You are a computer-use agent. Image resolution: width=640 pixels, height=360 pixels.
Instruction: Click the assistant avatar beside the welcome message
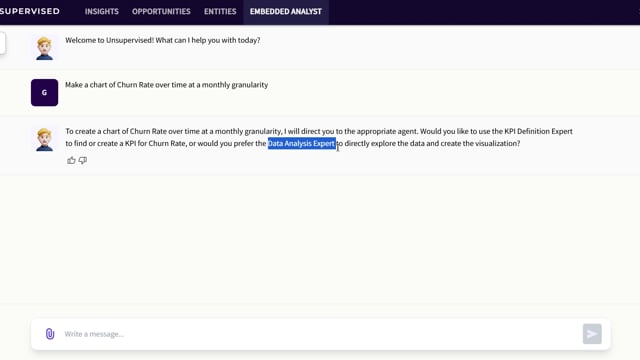(44, 48)
